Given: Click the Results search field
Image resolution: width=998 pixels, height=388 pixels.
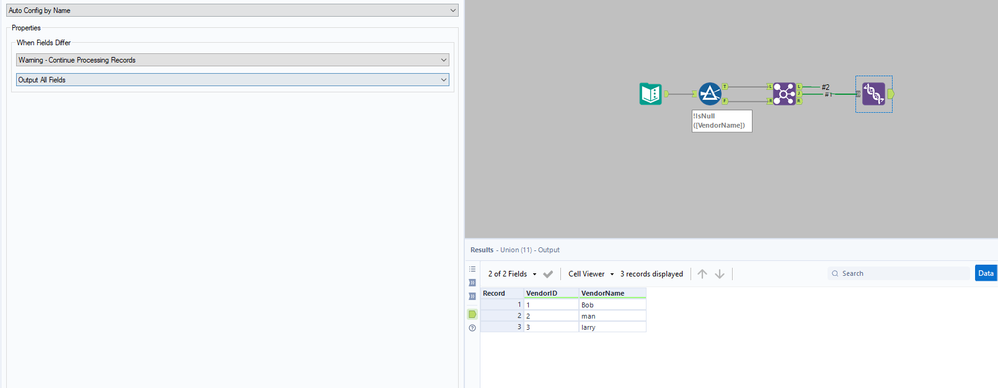Looking at the screenshot, I should pyautogui.click(x=899, y=274).
